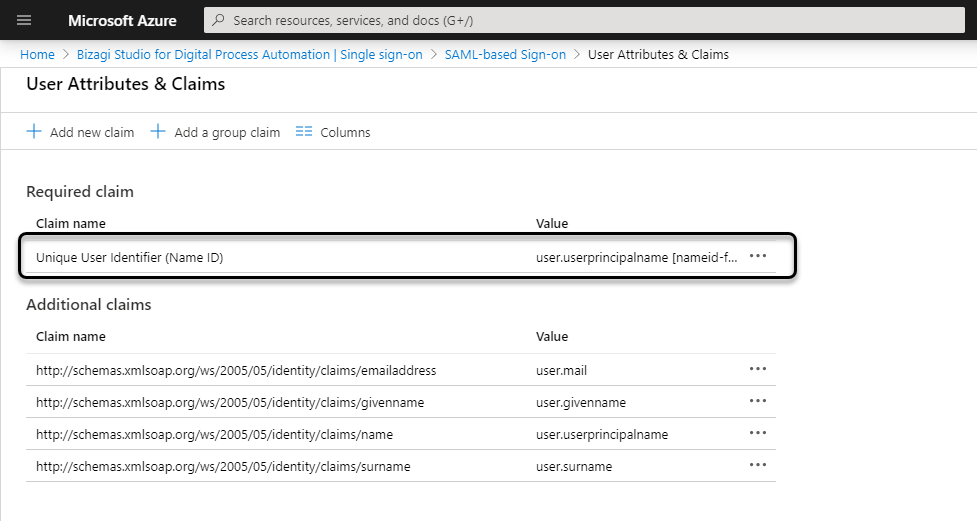Open the hamburger portal menu
This screenshot has width=977, height=521.
[x=24, y=20]
